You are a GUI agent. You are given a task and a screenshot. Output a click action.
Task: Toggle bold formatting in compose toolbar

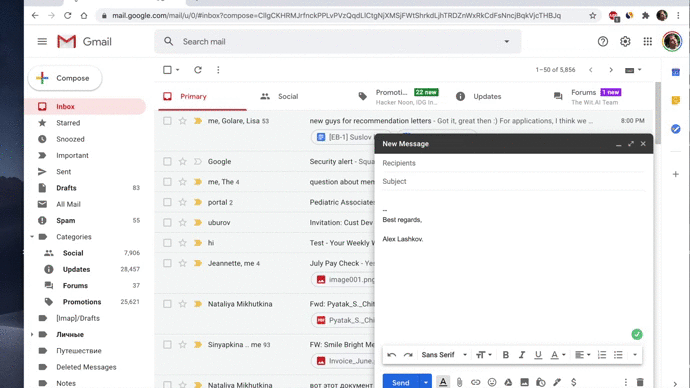(x=506, y=355)
